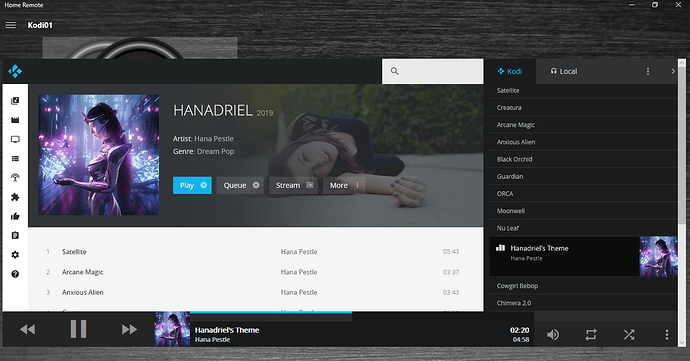The image size is (690, 361).
Task: Switch to the Local tab
Action: [564, 71]
